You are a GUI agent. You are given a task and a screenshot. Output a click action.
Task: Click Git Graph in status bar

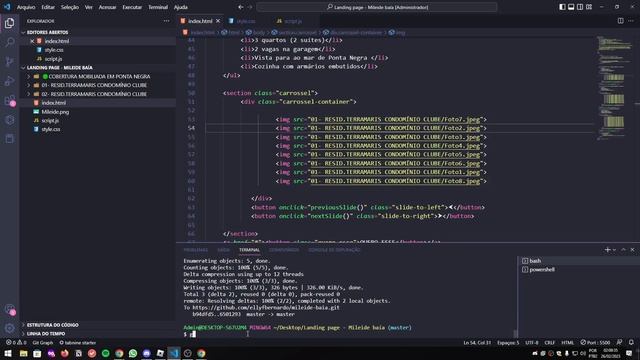[x=43, y=342]
